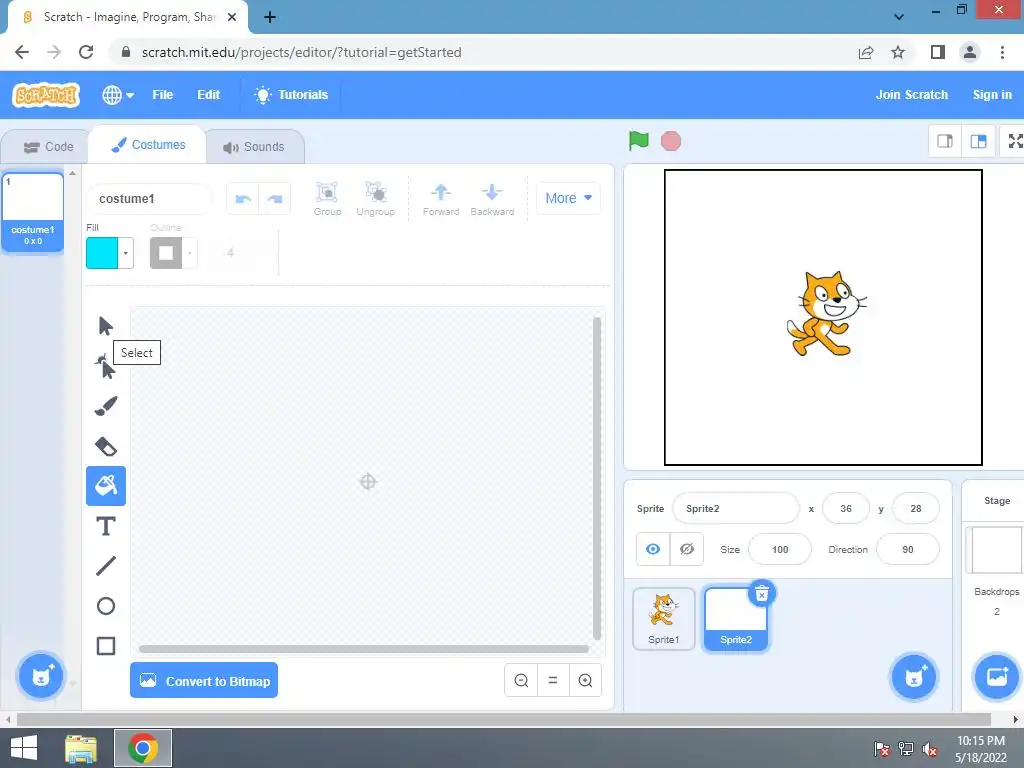The image size is (1024, 768).
Task: Send the selection Backward
Action: pos(492,199)
